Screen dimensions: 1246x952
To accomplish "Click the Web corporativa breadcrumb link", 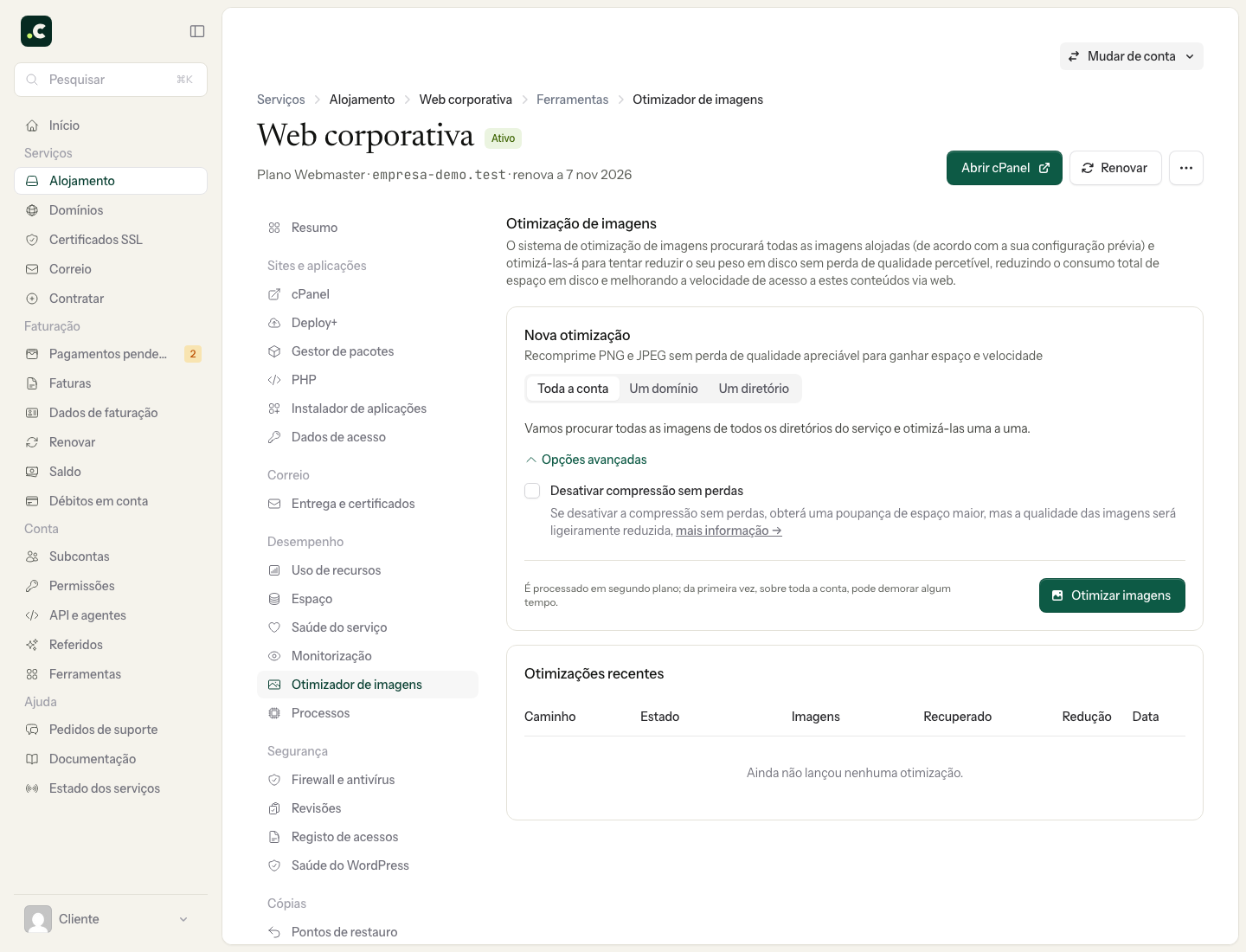I will [x=466, y=100].
